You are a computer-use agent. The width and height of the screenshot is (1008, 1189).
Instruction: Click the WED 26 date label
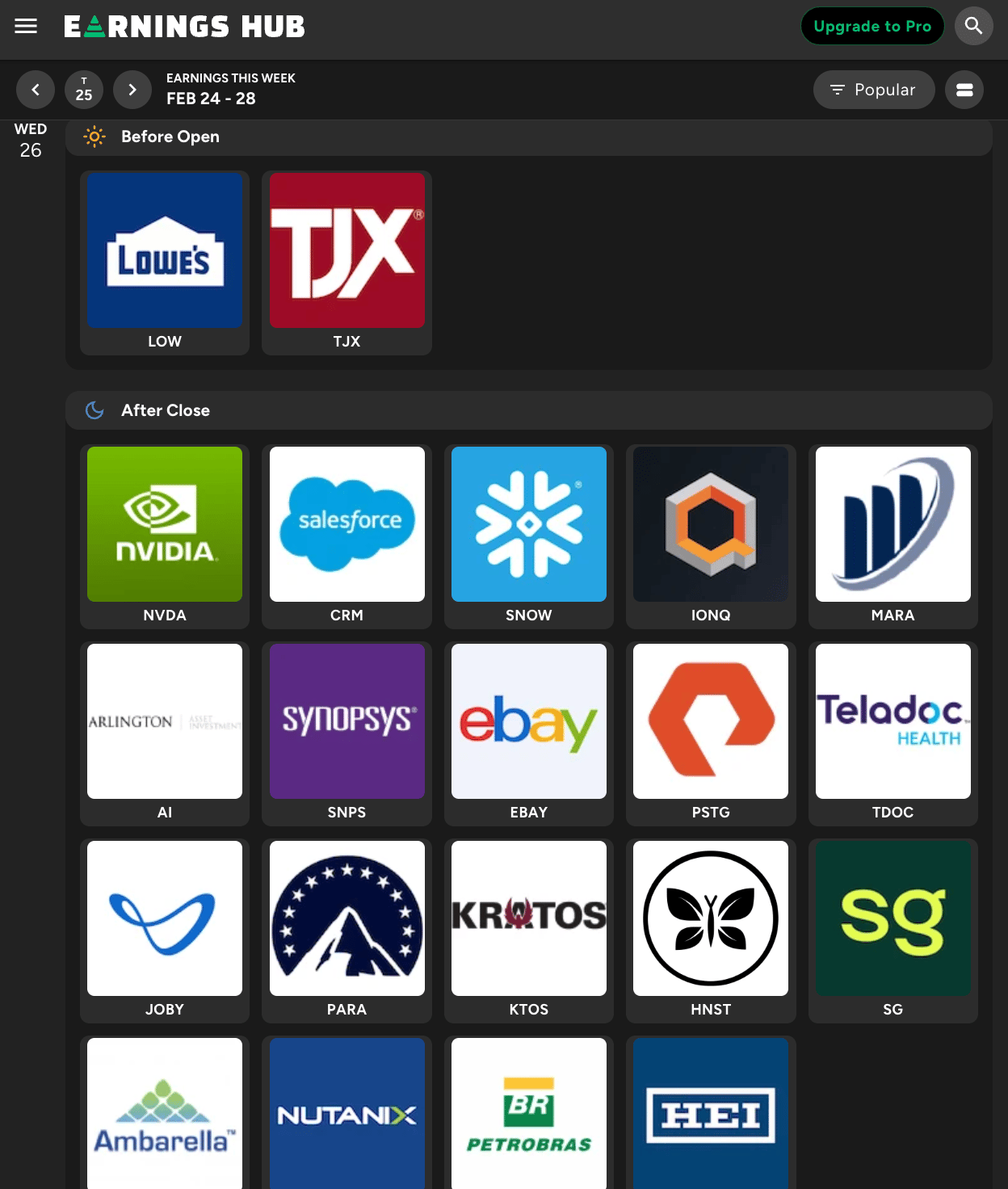[x=31, y=141]
